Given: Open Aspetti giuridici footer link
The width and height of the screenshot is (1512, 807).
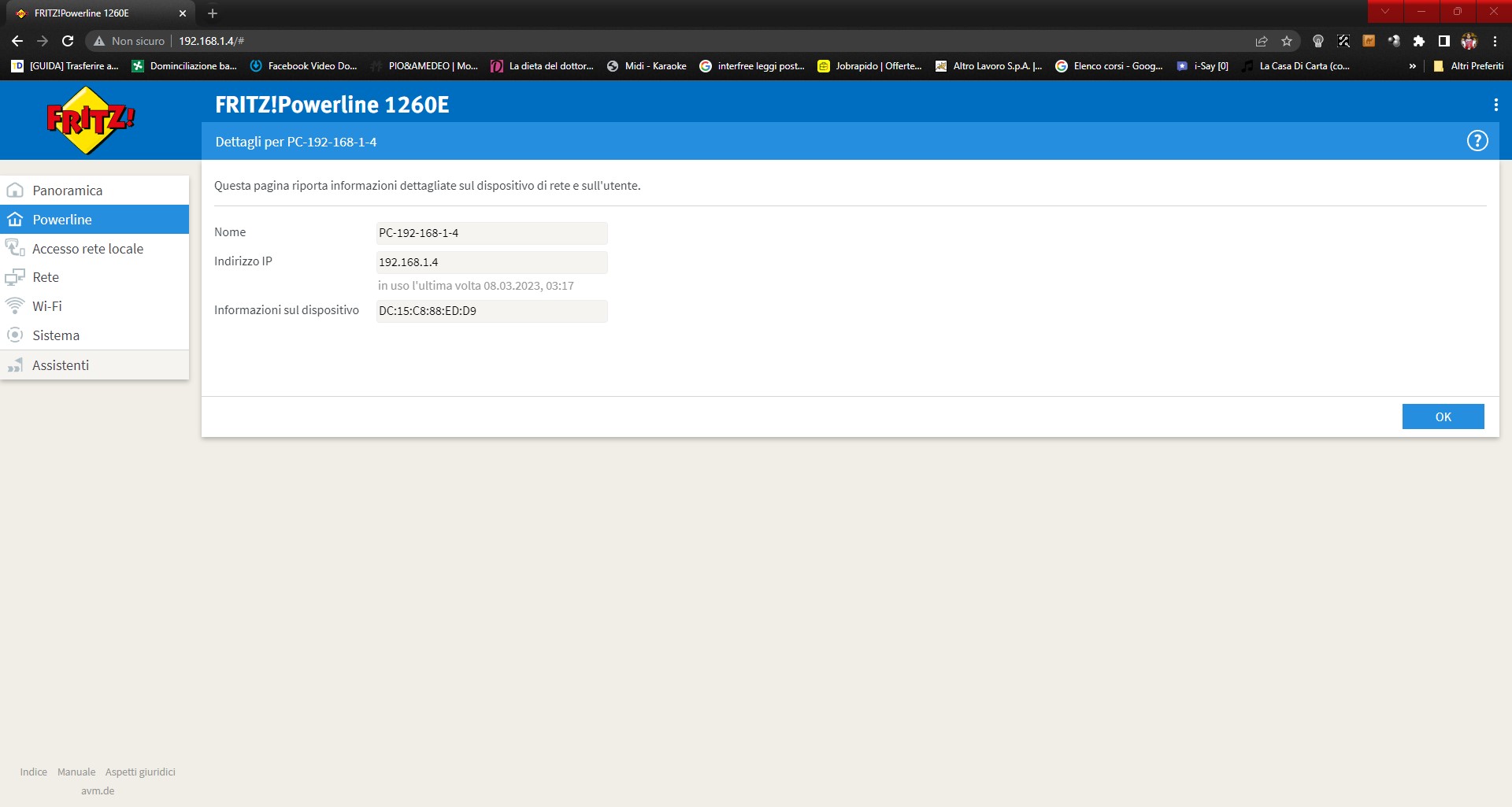Looking at the screenshot, I should (x=140, y=772).
